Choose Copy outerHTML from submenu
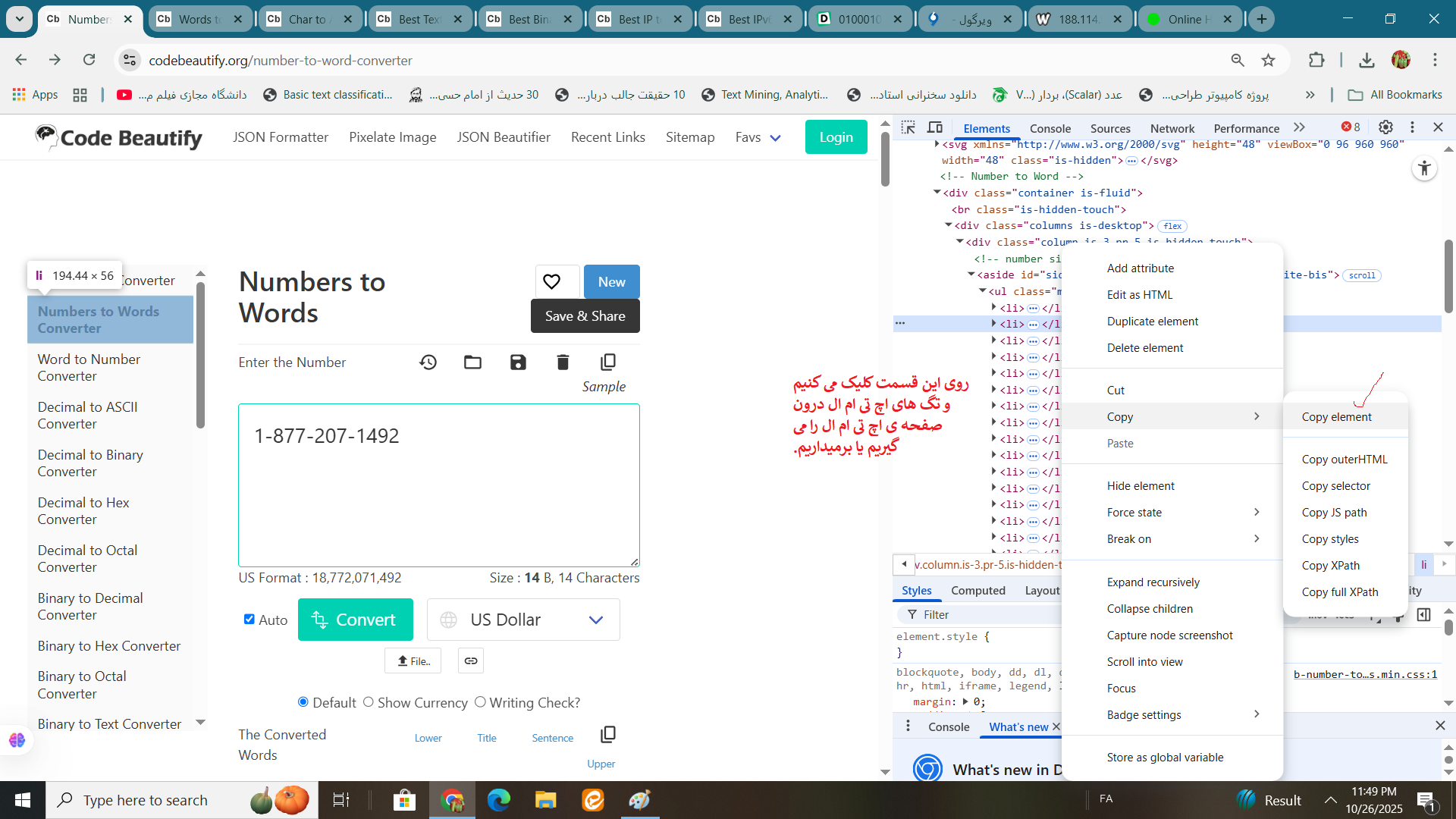 click(x=1344, y=460)
